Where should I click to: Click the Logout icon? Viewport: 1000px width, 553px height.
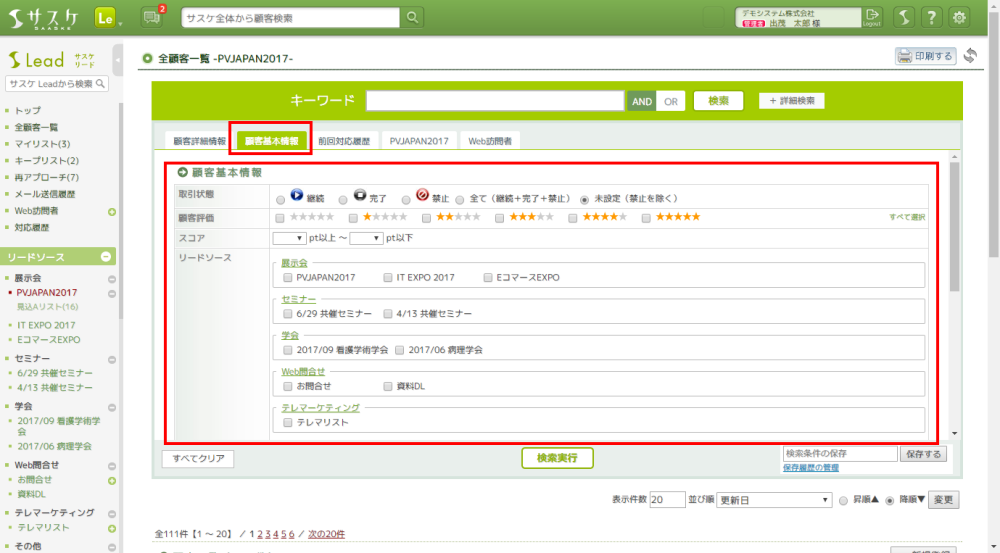click(872, 17)
